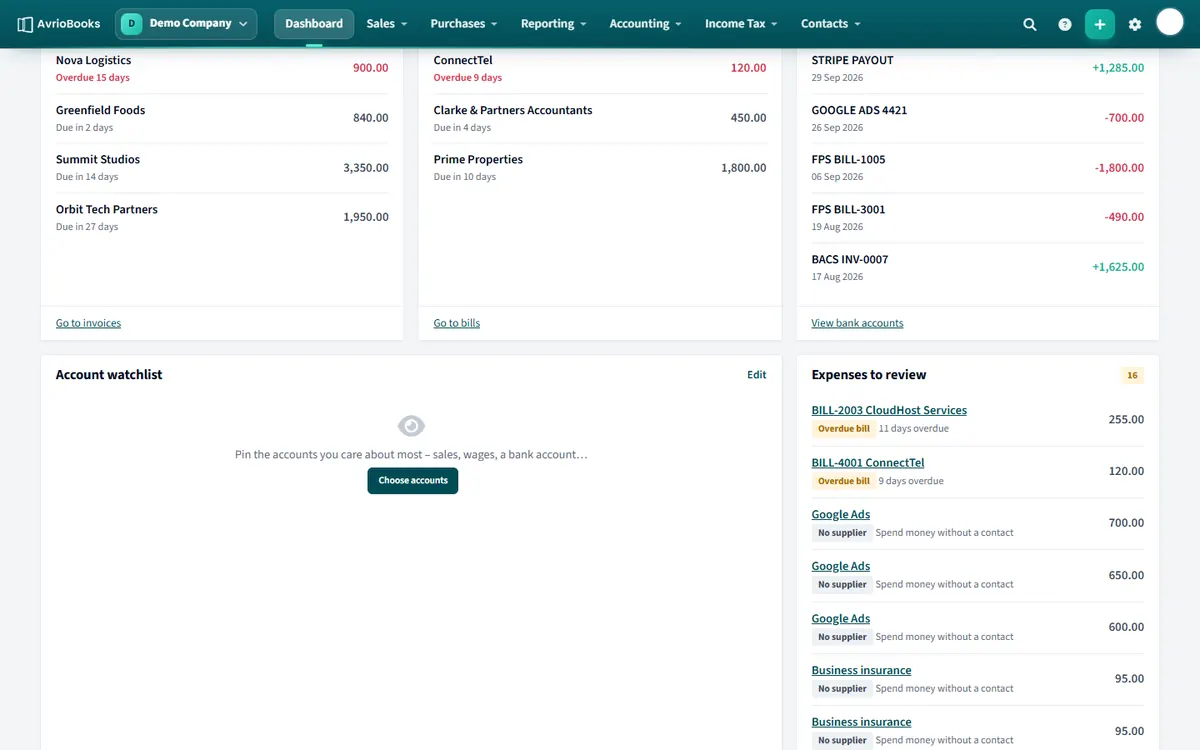The image size is (1200, 750).
Task: Open the Demo Company switcher dropdown
Action: coord(186,24)
